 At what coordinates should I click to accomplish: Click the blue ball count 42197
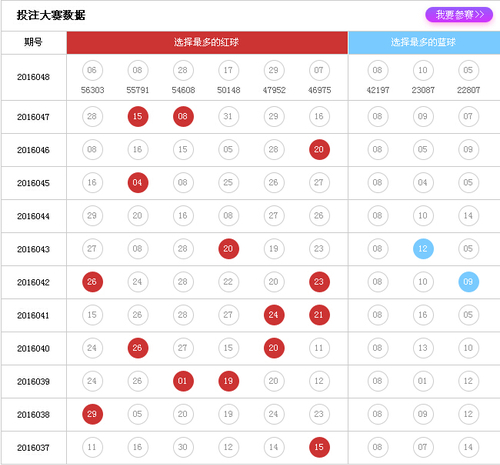point(378,90)
